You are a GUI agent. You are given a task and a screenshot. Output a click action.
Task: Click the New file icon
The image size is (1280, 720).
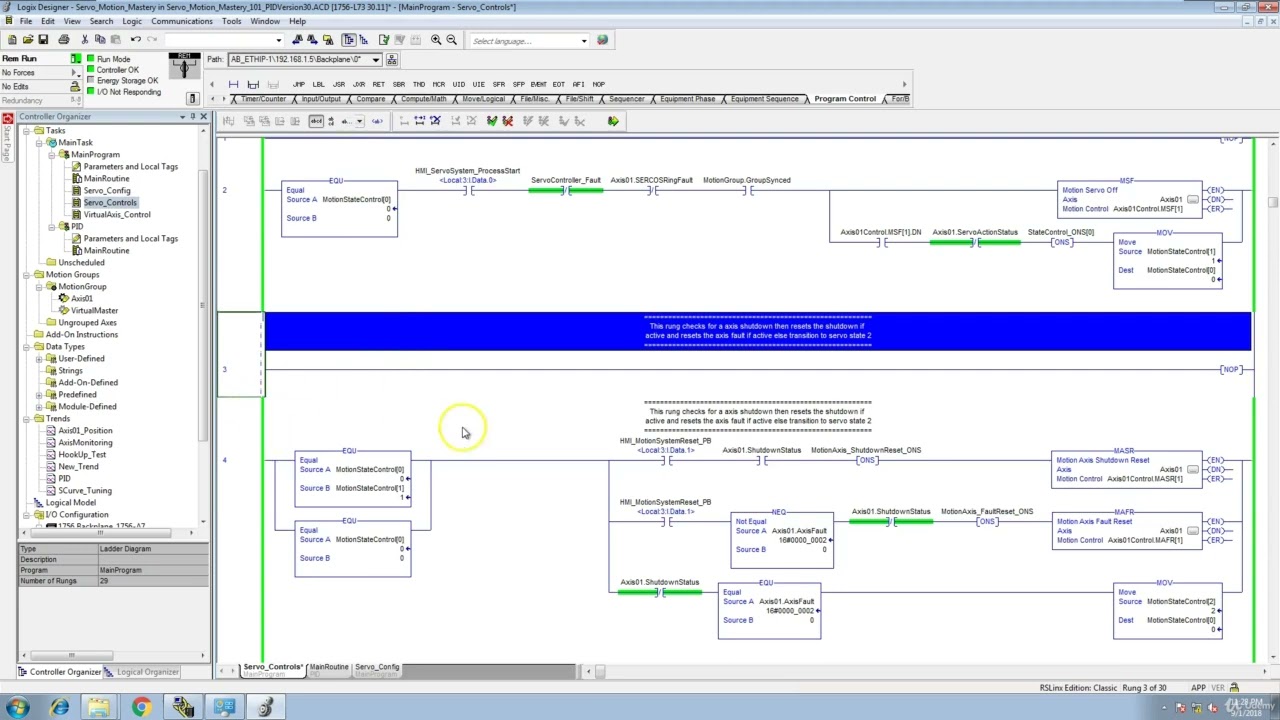coord(12,40)
